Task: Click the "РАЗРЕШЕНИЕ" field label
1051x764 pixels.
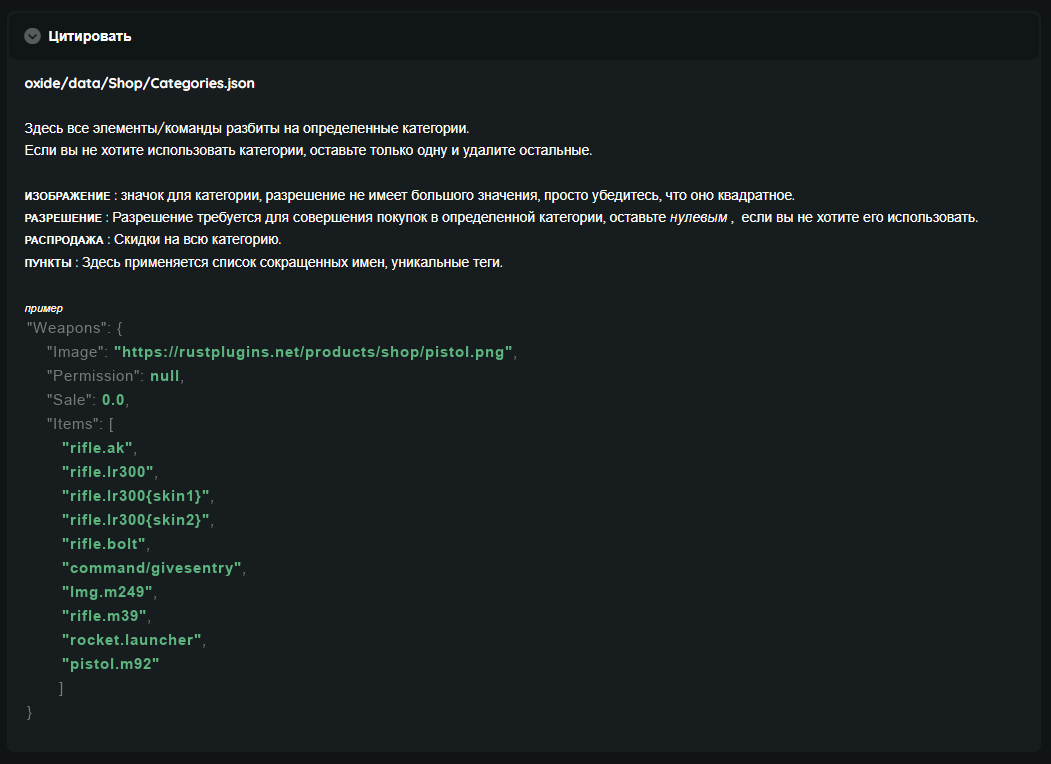Action: tap(64, 218)
